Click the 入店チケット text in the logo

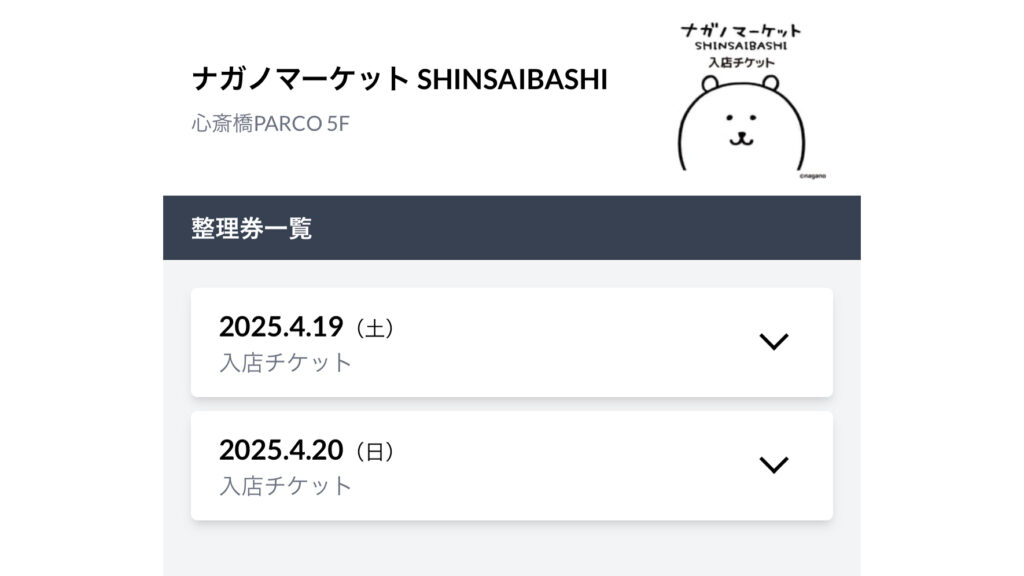[x=741, y=63]
